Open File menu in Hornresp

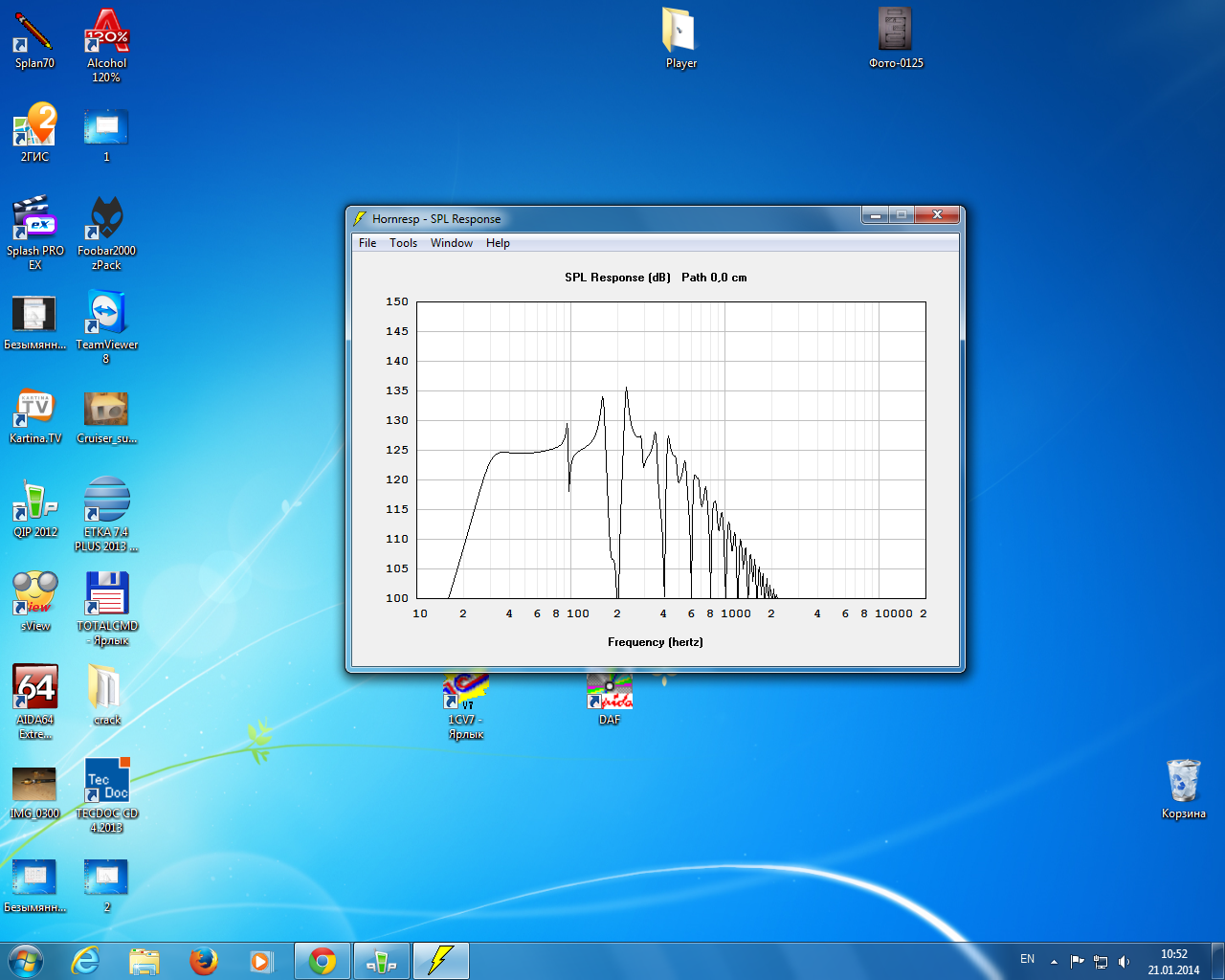[x=367, y=243]
